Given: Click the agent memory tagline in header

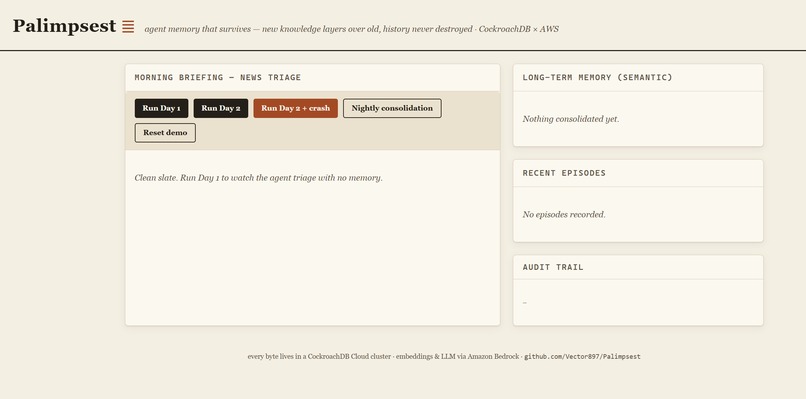Looking at the screenshot, I should coord(352,29).
